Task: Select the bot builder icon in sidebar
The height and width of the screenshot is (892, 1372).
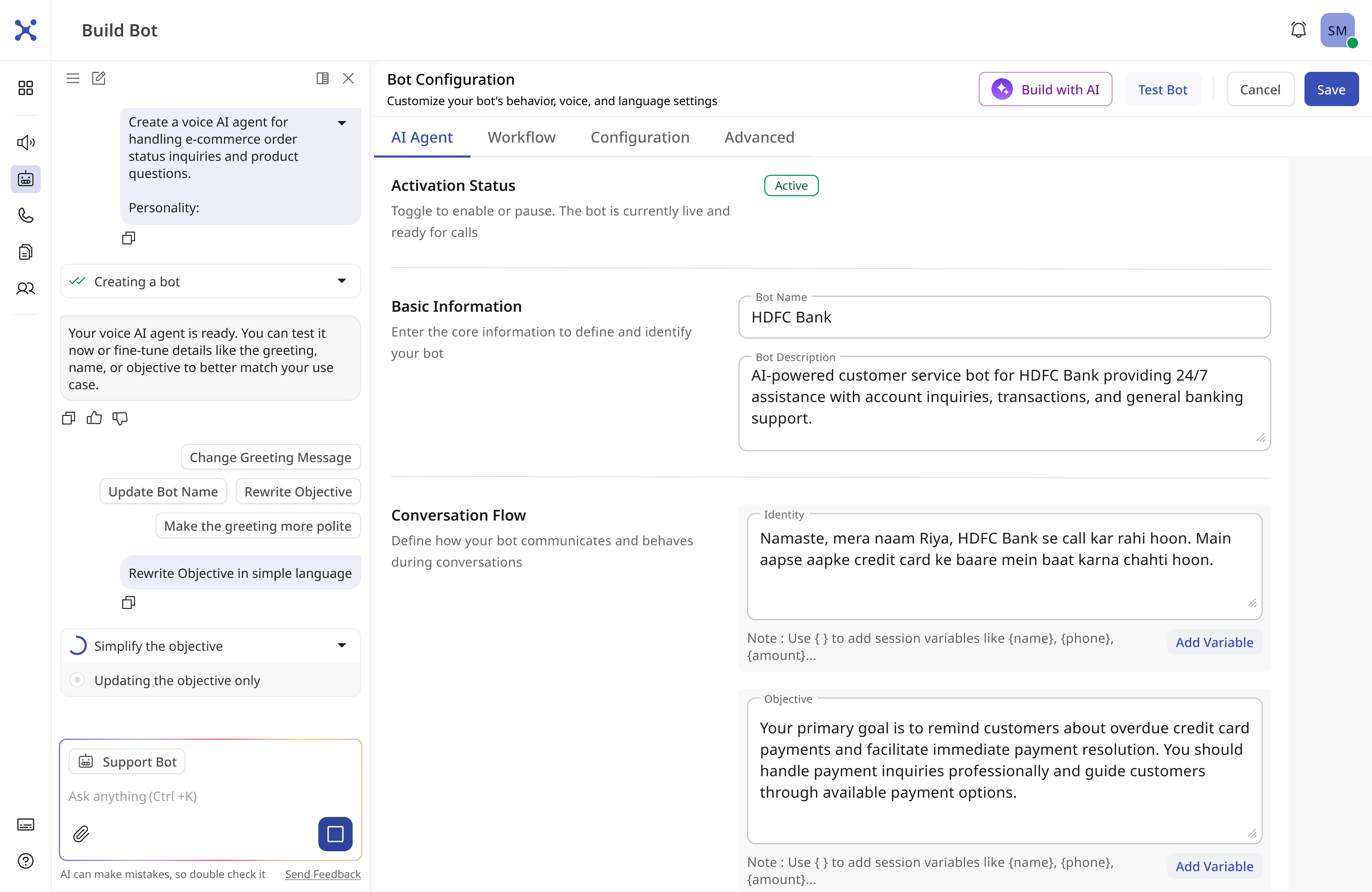Action: tap(25, 179)
